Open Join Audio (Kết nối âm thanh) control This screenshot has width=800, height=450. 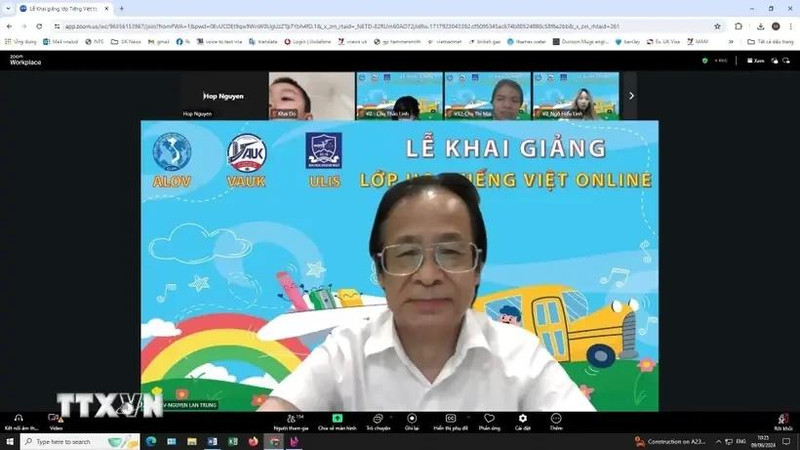click(x=20, y=422)
